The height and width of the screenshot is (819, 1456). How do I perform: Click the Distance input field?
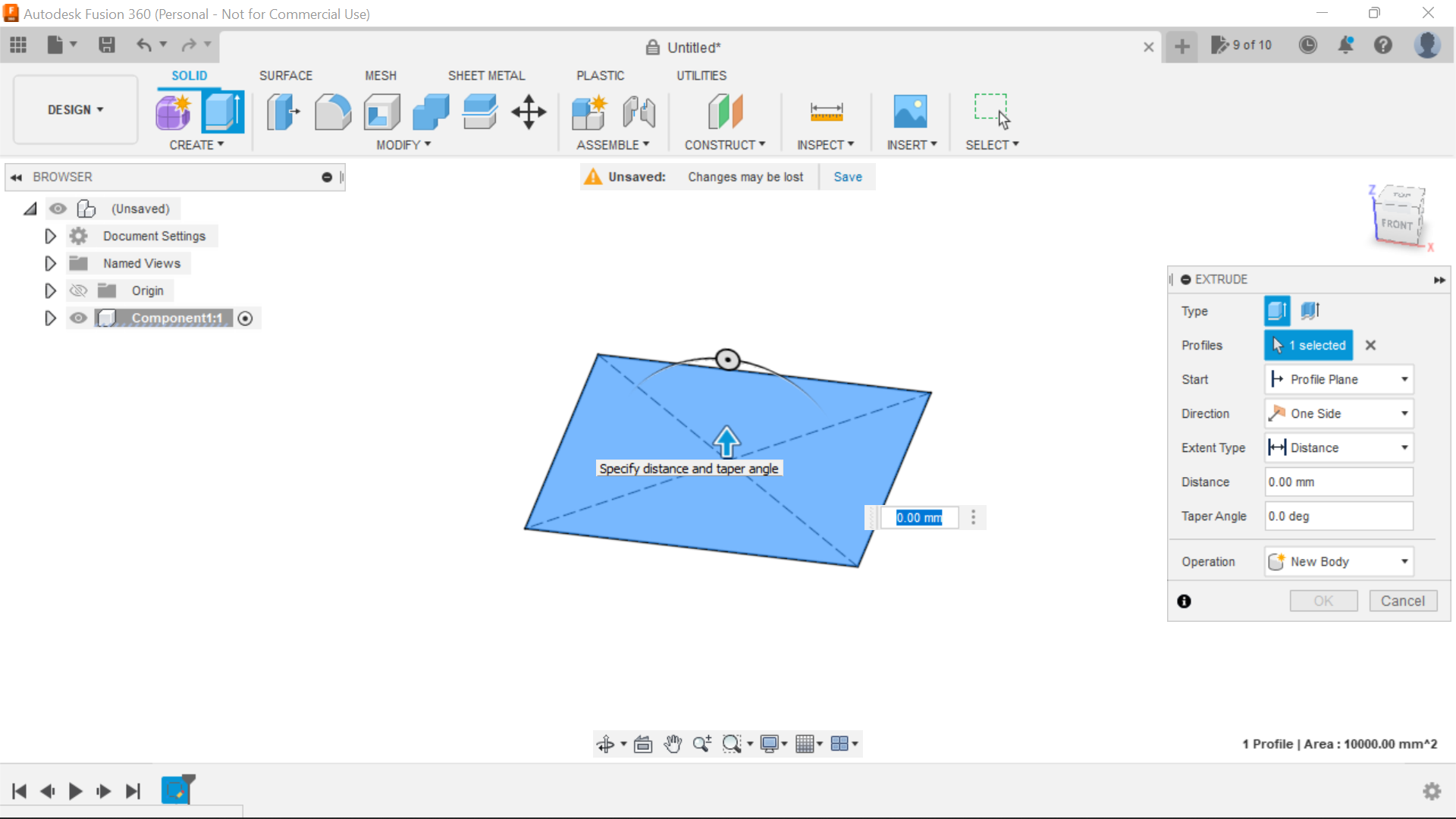[x=1338, y=482]
